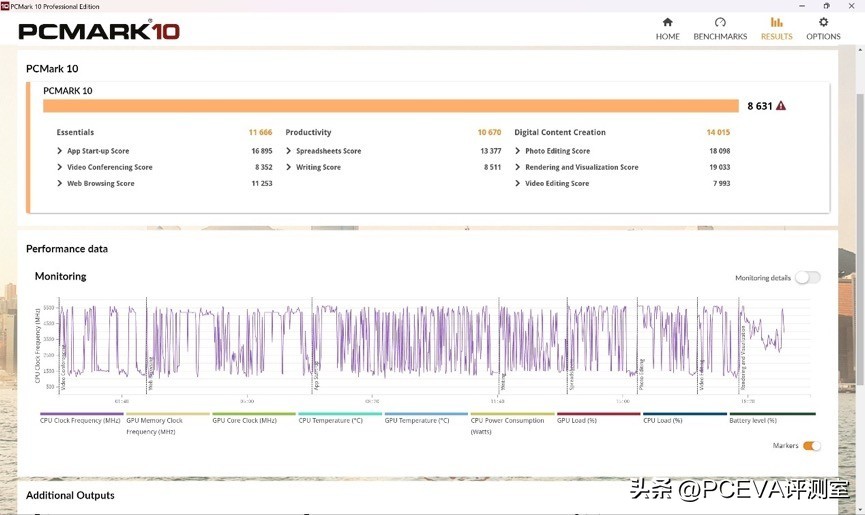Click the Rendering and Visualization Score label
The width and height of the screenshot is (865, 515).
click(581, 167)
